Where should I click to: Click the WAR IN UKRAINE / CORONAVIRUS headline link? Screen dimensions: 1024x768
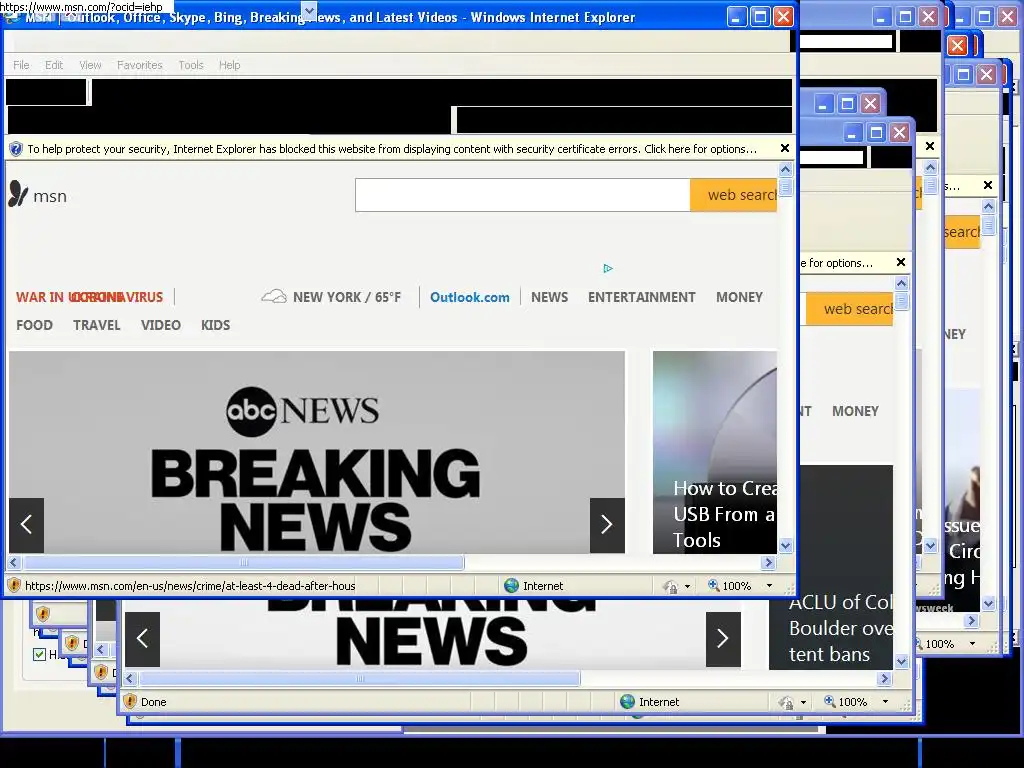coord(89,297)
